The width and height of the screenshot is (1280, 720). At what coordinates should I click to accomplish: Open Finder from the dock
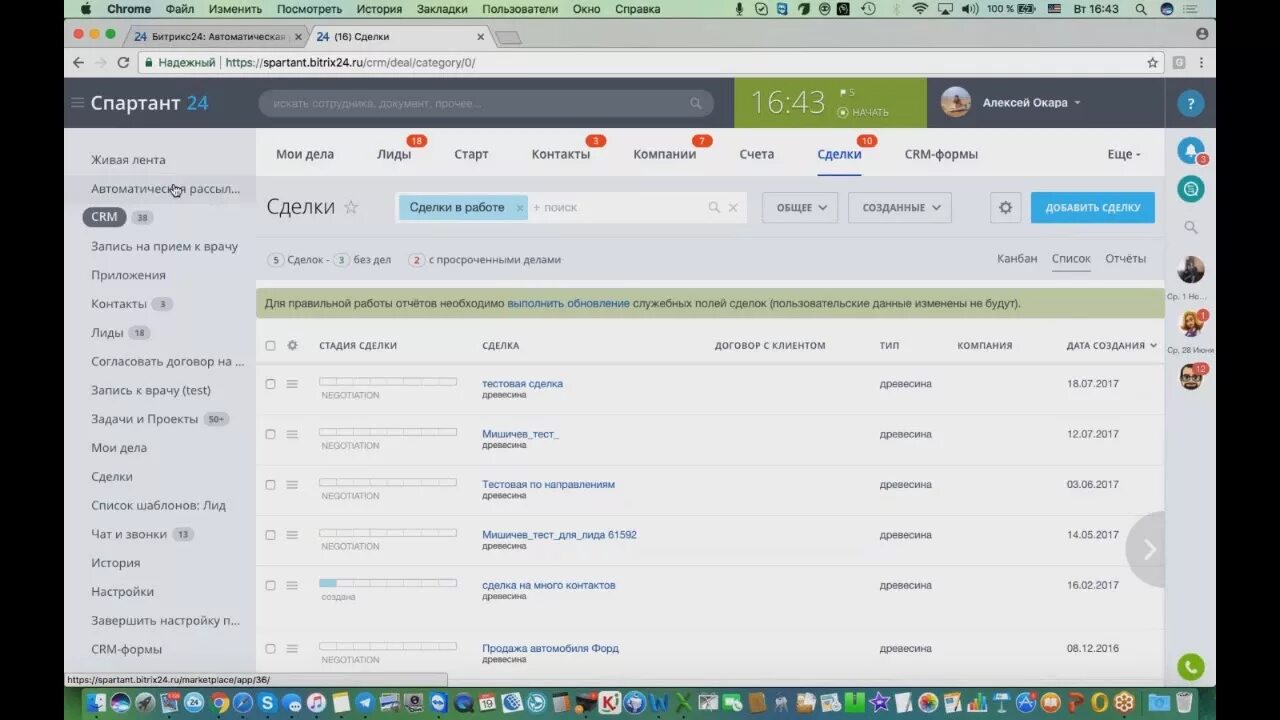point(97,702)
